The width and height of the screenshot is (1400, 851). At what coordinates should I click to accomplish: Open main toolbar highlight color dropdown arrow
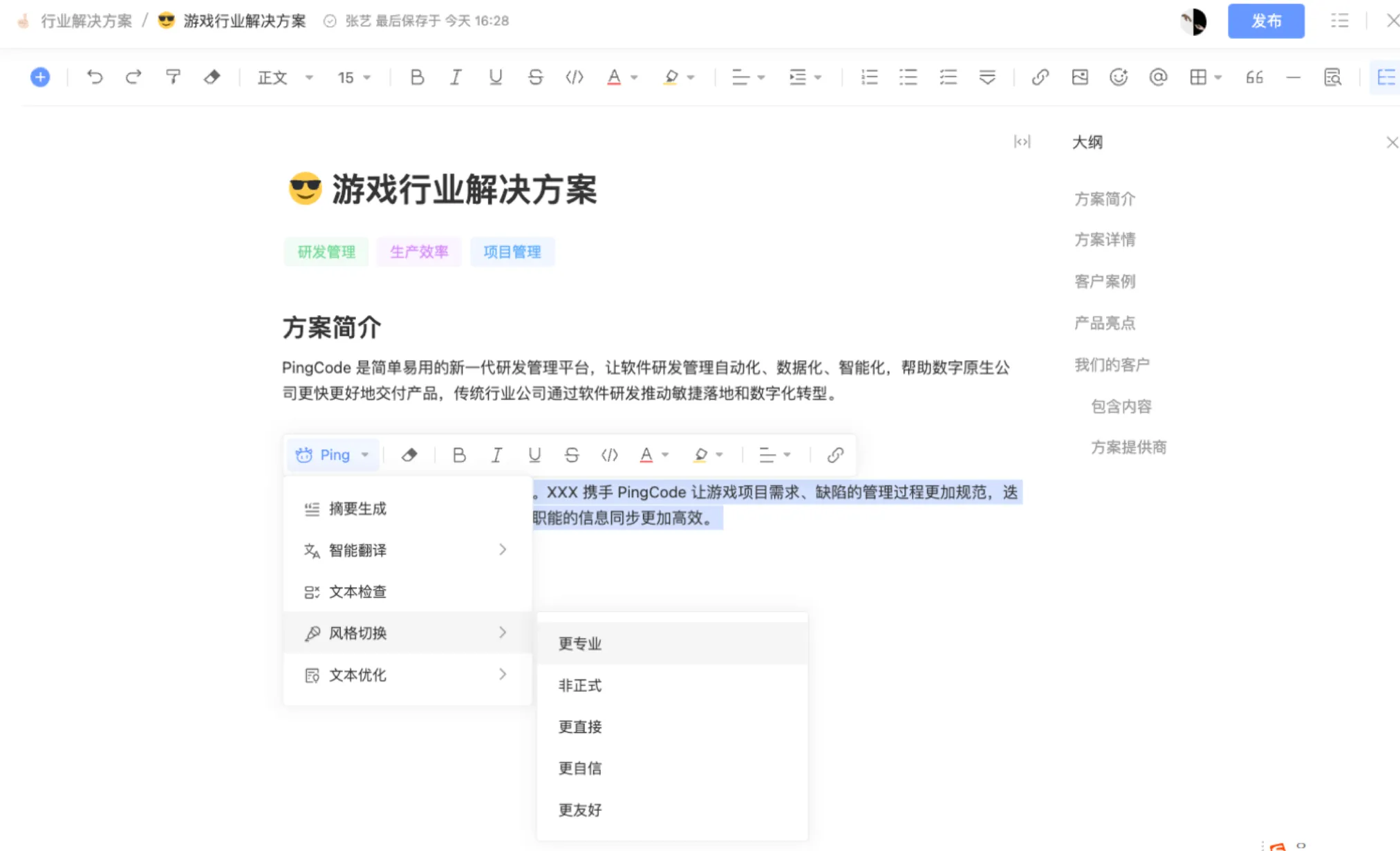(691, 77)
